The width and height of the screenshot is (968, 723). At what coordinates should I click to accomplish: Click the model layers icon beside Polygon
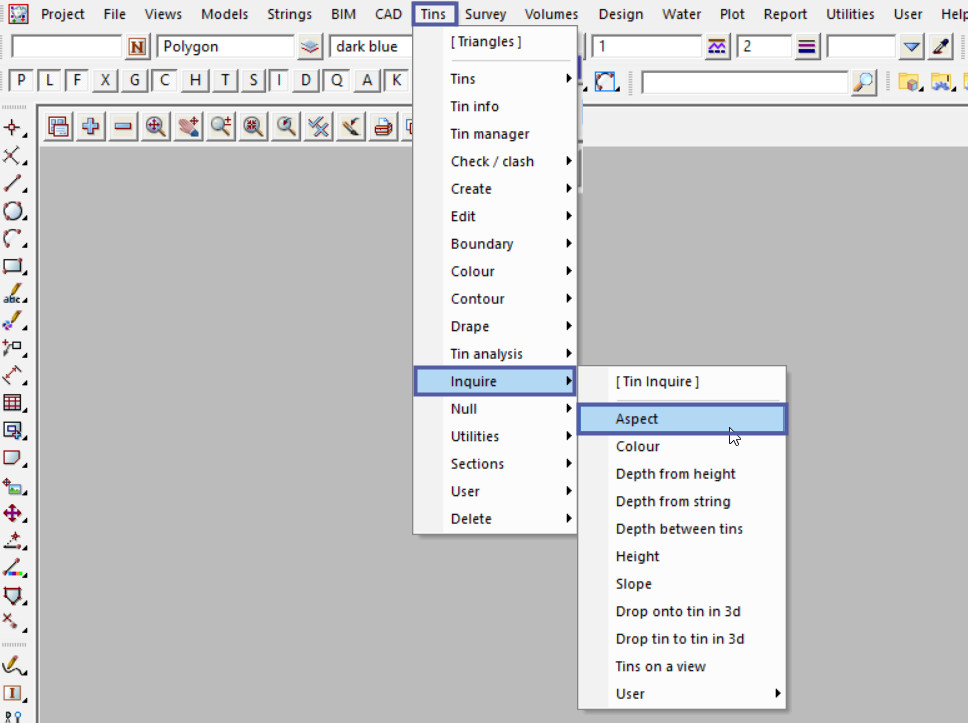pos(310,47)
